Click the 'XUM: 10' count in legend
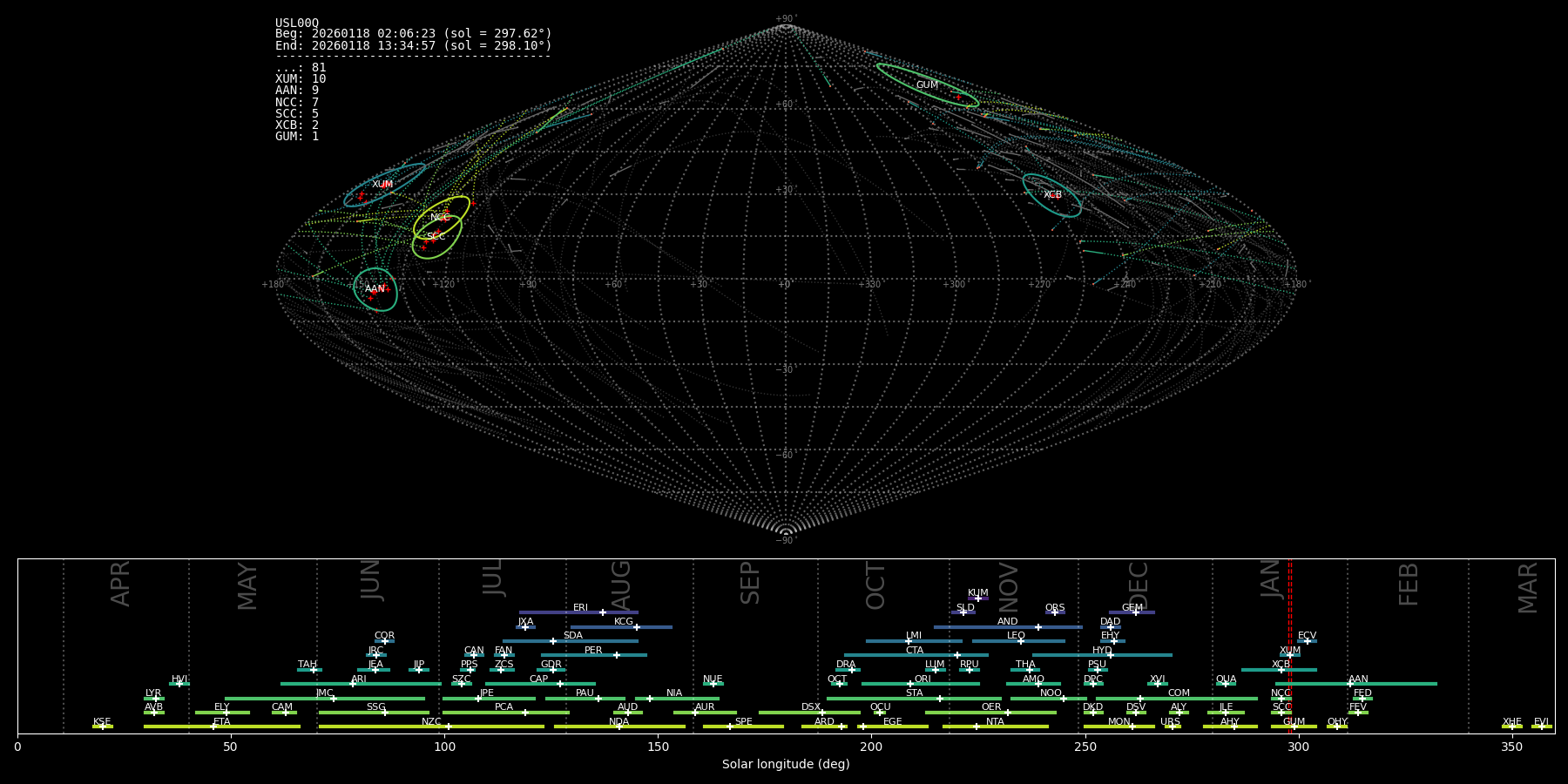The image size is (1568, 784). (x=301, y=79)
